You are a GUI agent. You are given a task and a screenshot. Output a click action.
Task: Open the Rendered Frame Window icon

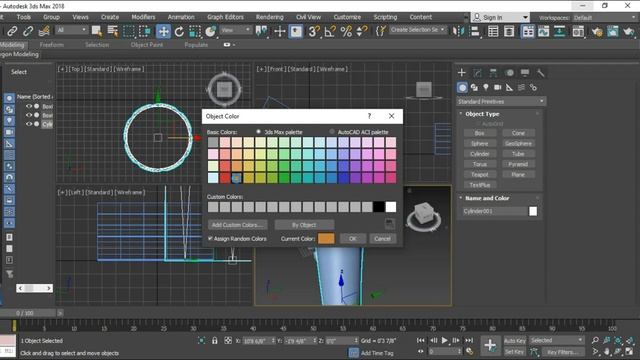(613, 31)
